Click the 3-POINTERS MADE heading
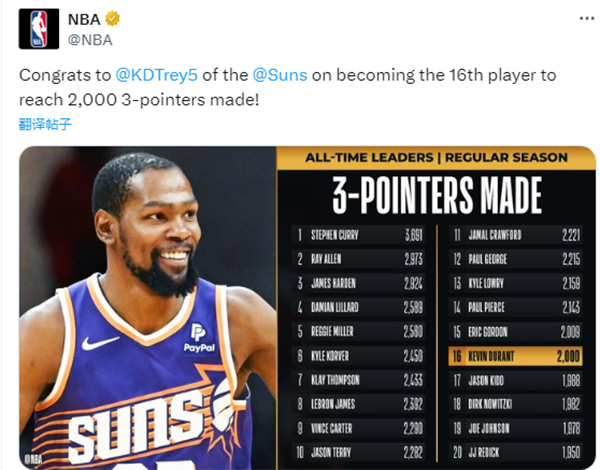 [436, 196]
